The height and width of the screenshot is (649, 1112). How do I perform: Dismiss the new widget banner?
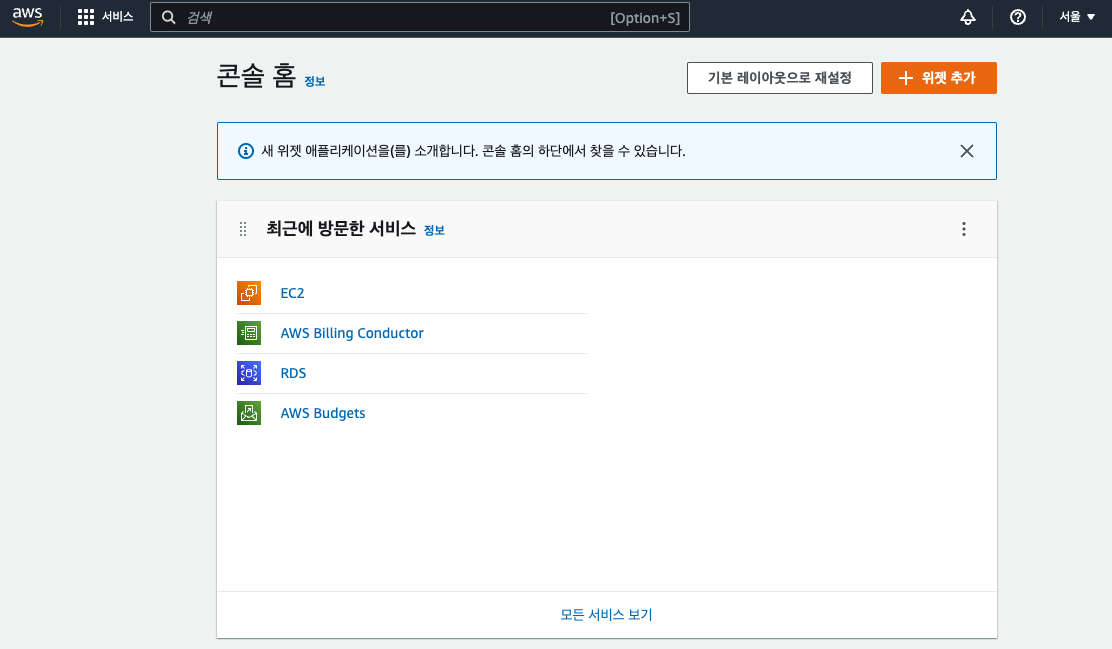pos(967,151)
